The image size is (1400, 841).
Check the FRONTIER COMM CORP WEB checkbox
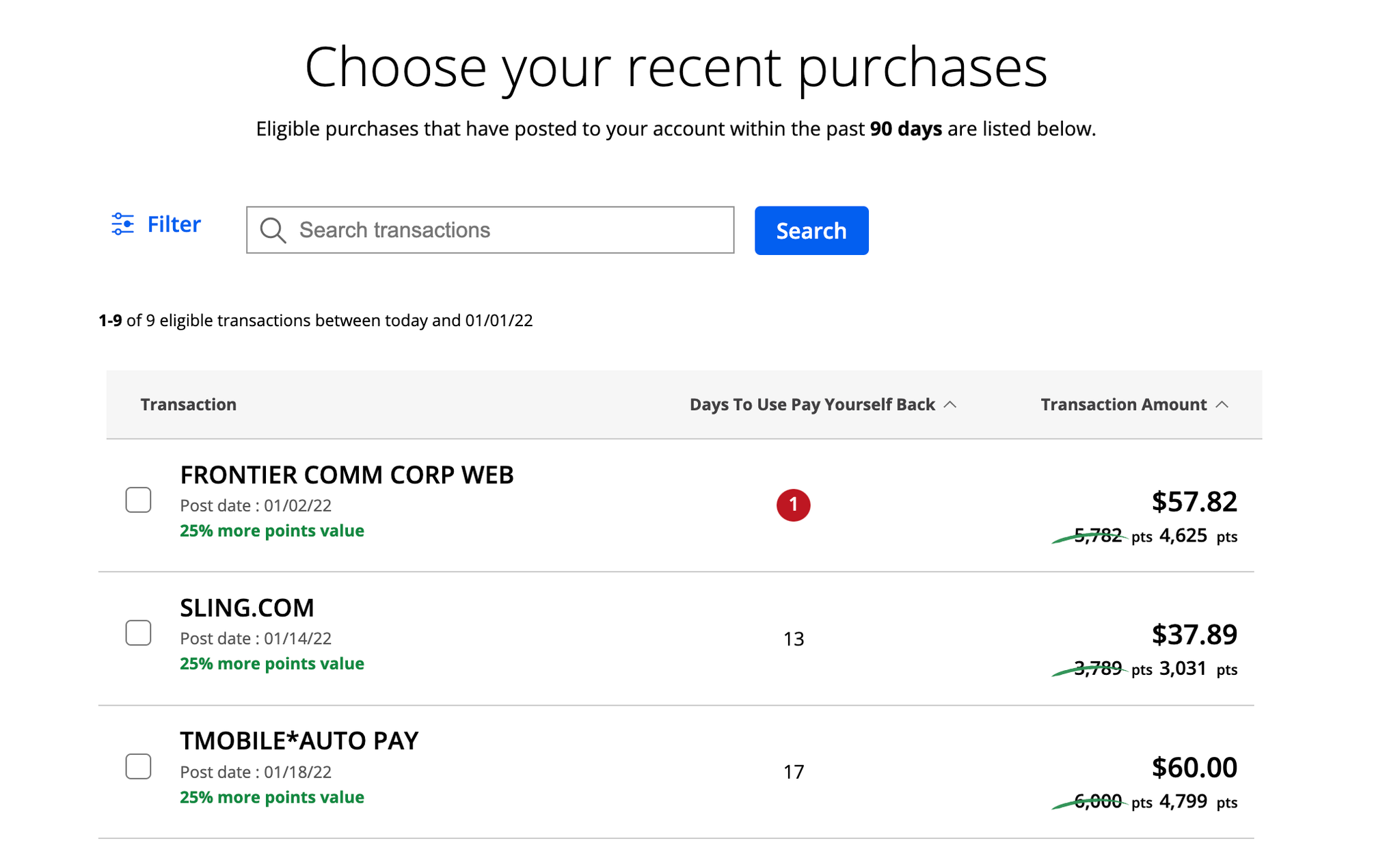pos(138,500)
